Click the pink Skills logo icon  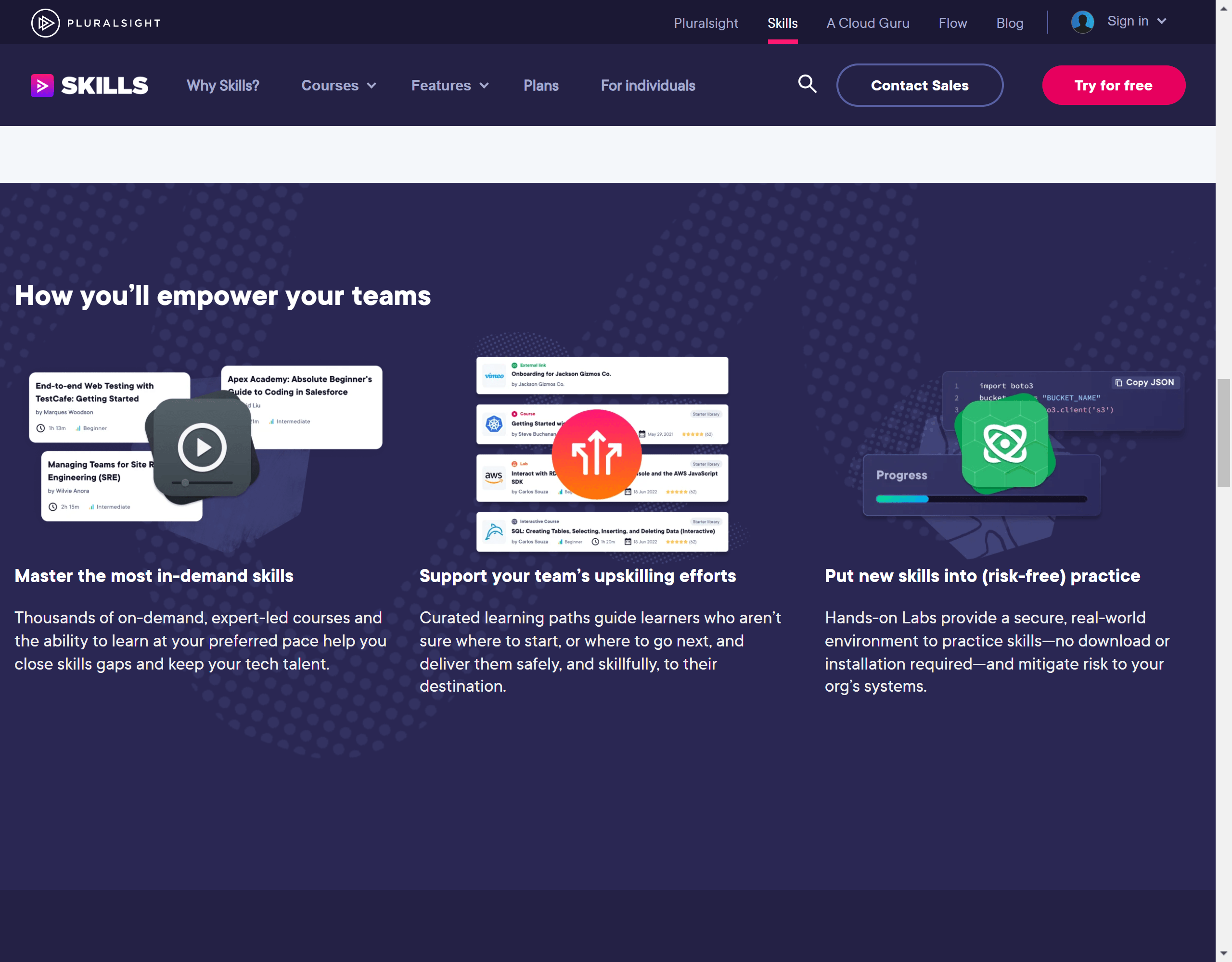42,86
